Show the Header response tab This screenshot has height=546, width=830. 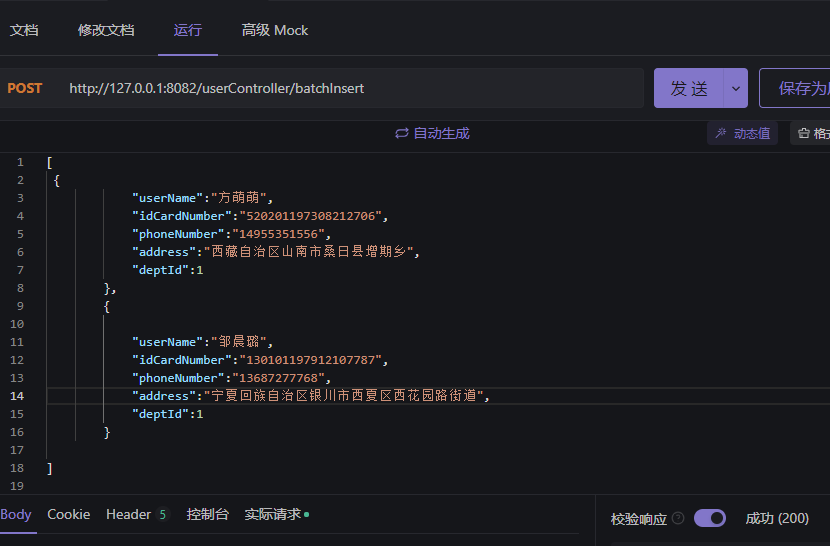[x=136, y=514]
